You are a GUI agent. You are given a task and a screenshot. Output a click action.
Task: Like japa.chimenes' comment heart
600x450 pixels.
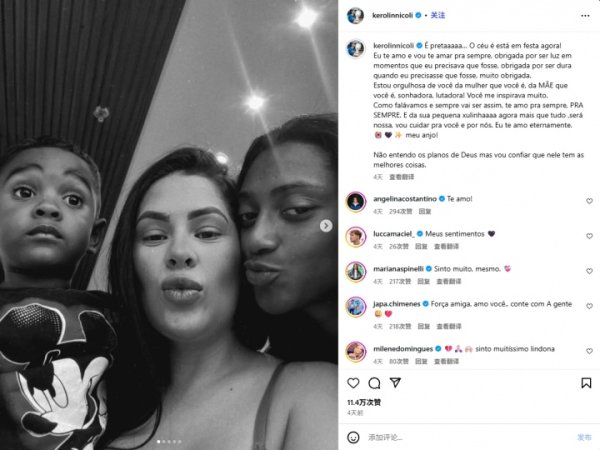589,306
